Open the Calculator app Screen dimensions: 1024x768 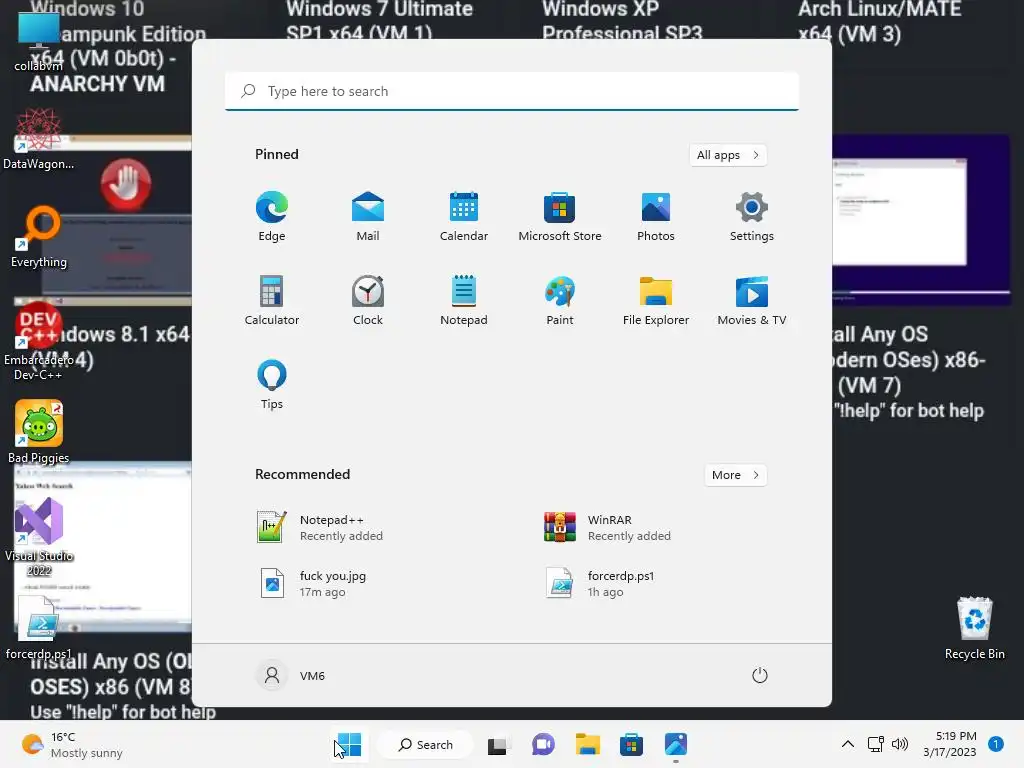(272, 300)
